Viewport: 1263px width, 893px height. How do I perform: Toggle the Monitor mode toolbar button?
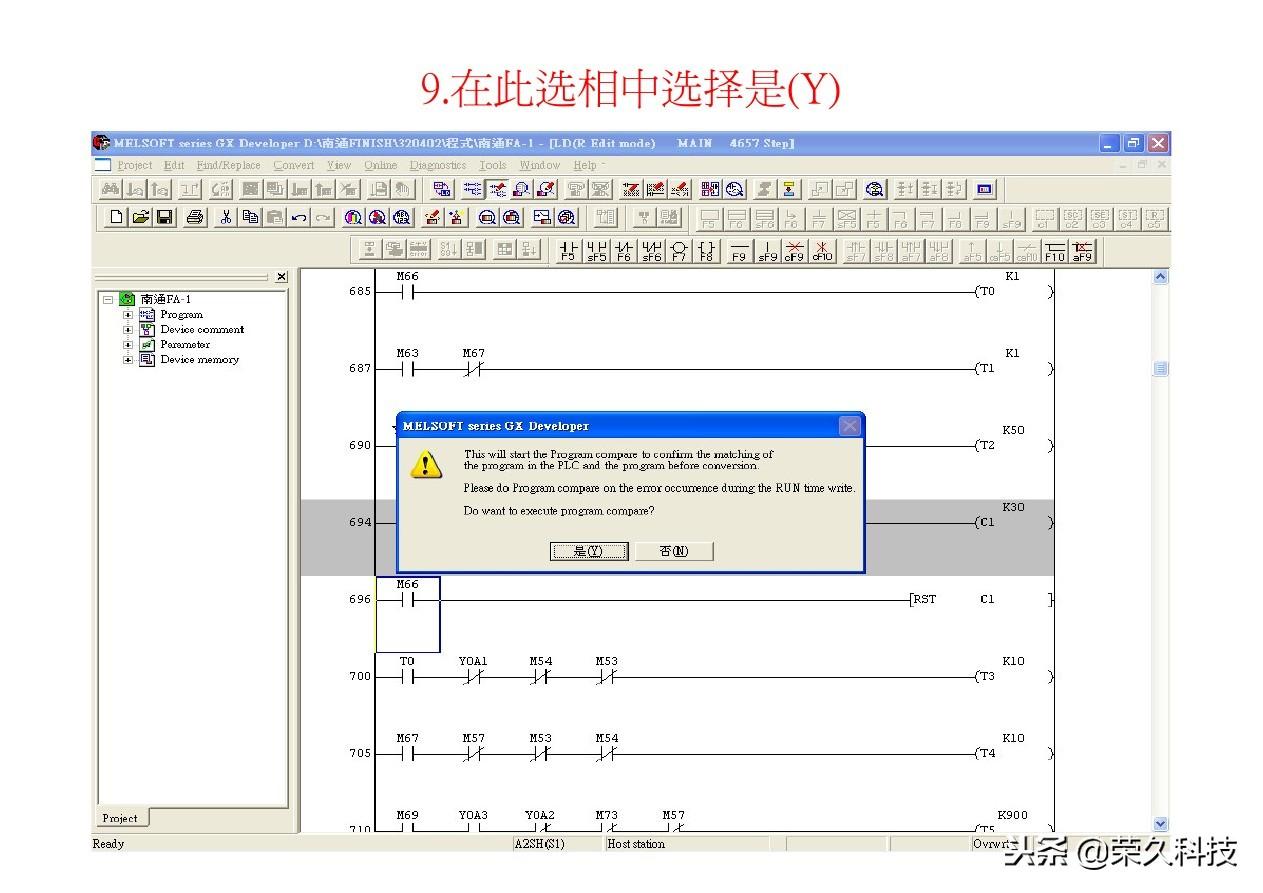[x=522, y=189]
